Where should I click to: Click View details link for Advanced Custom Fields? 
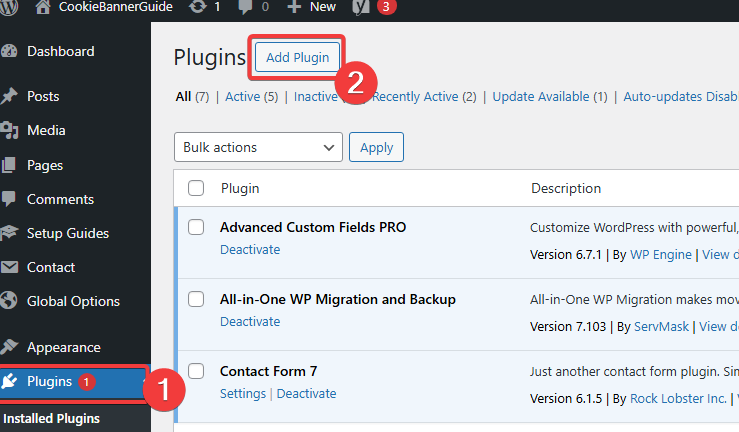pyautogui.click(x=720, y=255)
